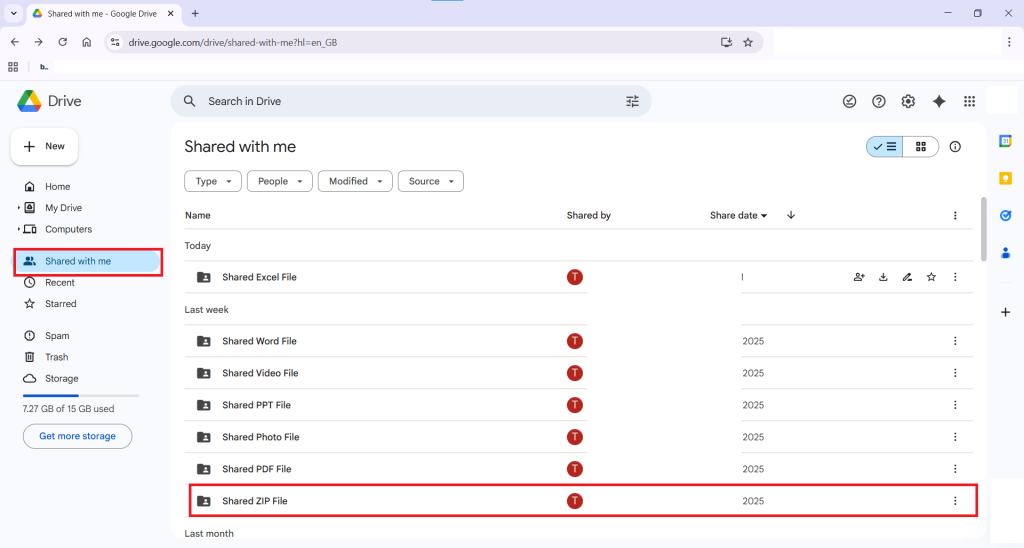Rename Shared Excel File via pencil icon
Viewport: 1024px width, 548px height.
pos(907,277)
